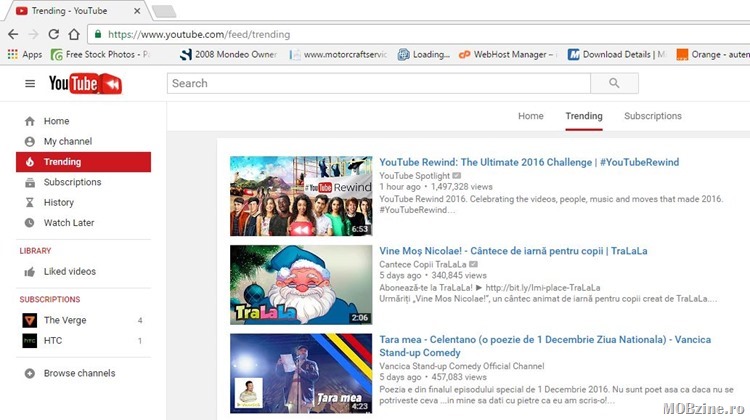Click the green secure padlock icon
This screenshot has height=420, width=750.
click(x=98, y=34)
